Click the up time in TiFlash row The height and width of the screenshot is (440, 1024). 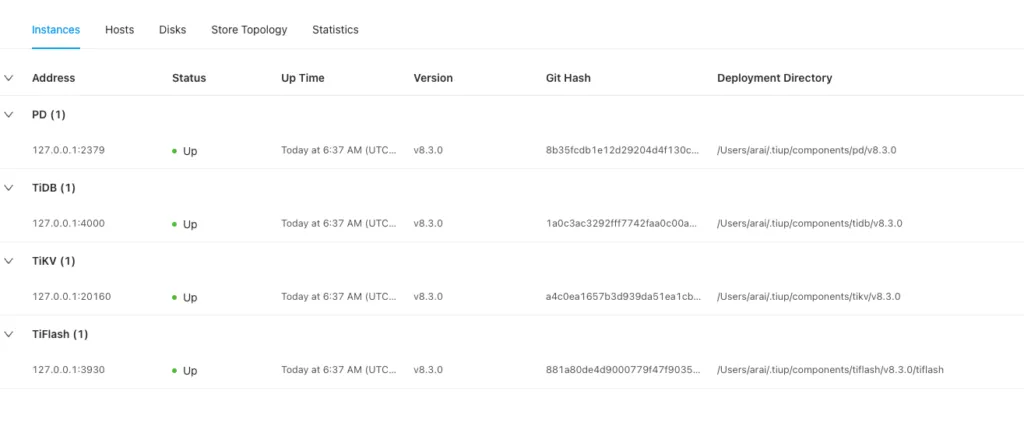(x=338, y=369)
